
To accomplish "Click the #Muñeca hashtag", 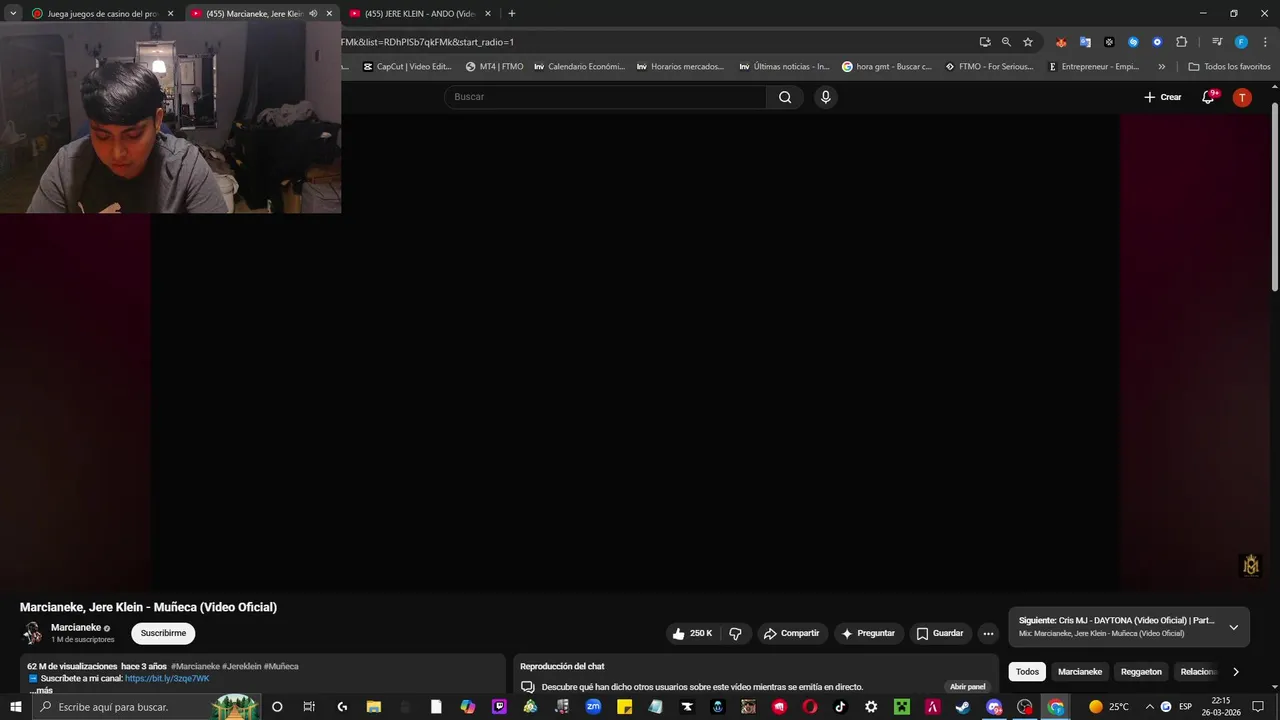I will [x=281, y=666].
